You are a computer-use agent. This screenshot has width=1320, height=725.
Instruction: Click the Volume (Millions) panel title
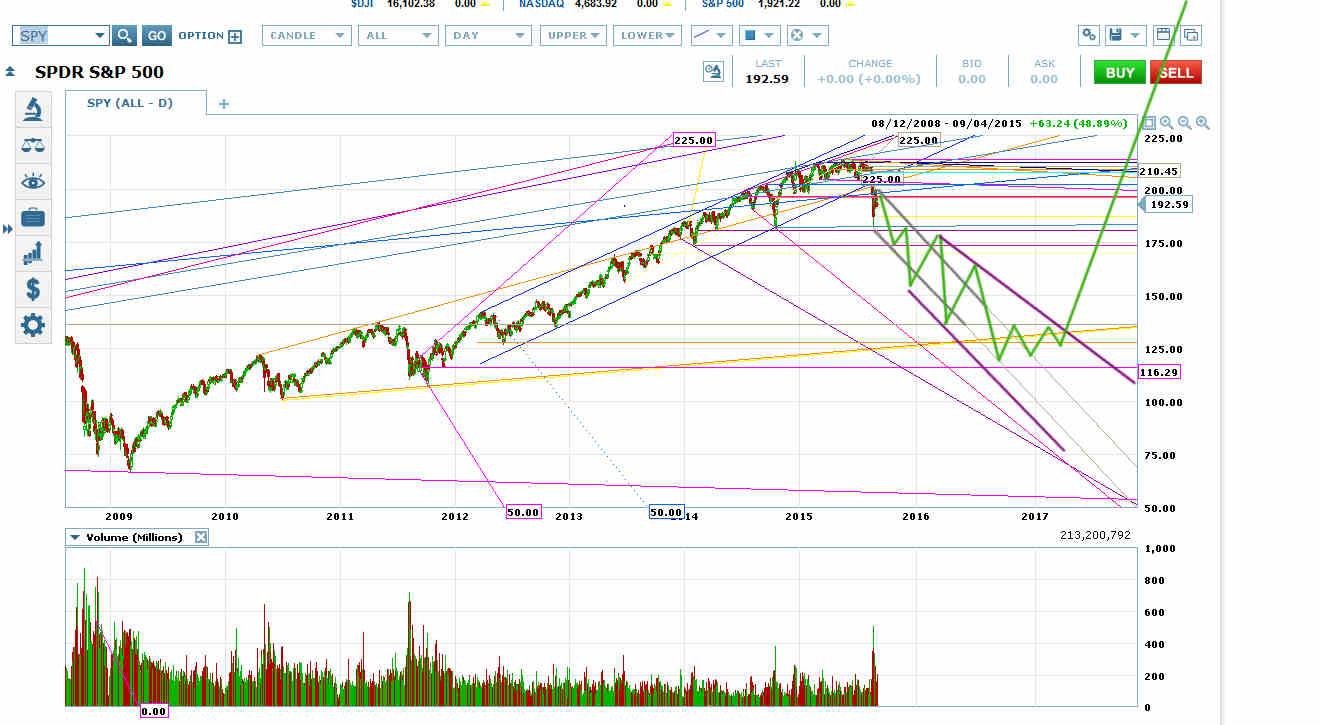pos(134,537)
